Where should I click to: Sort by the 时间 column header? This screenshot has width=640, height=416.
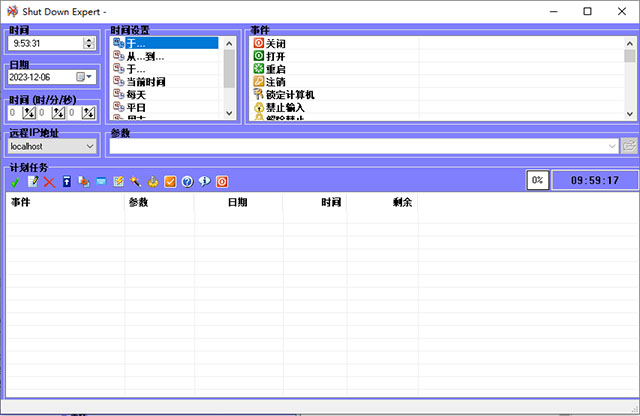315,202
